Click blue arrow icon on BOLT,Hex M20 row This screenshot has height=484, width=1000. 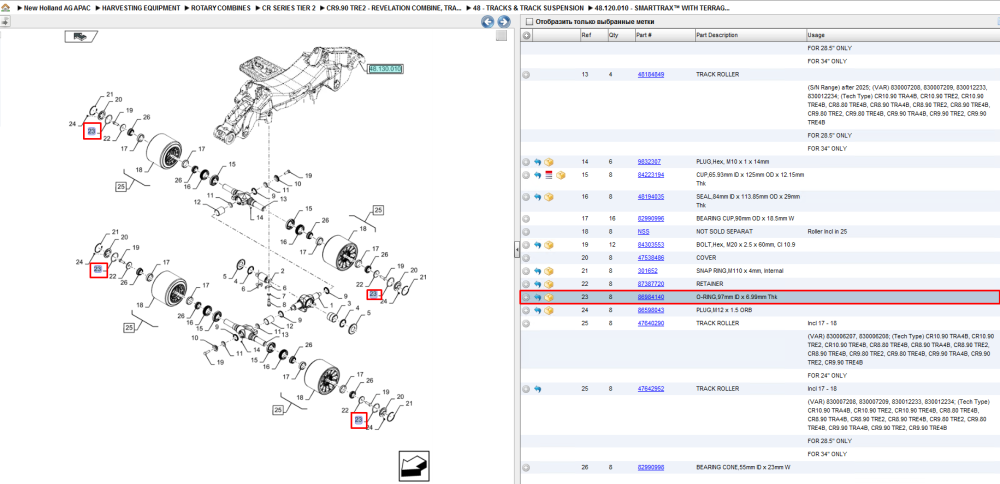[x=538, y=245]
